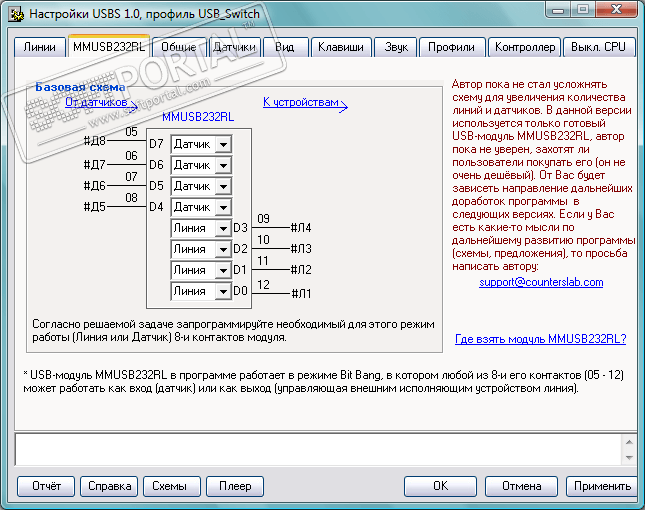This screenshot has width=645, height=510.
Task: Follow the От датчиков link
Action: click(96, 102)
